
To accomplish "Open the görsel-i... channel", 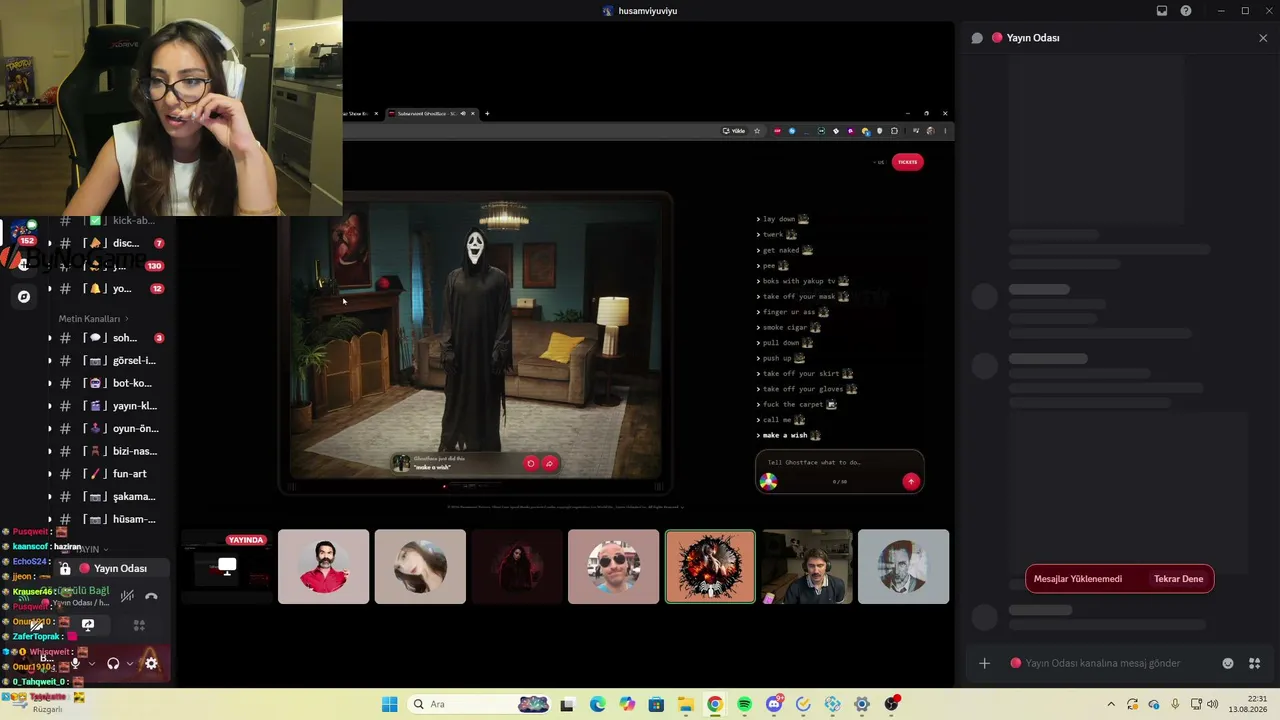I will [x=108, y=361].
